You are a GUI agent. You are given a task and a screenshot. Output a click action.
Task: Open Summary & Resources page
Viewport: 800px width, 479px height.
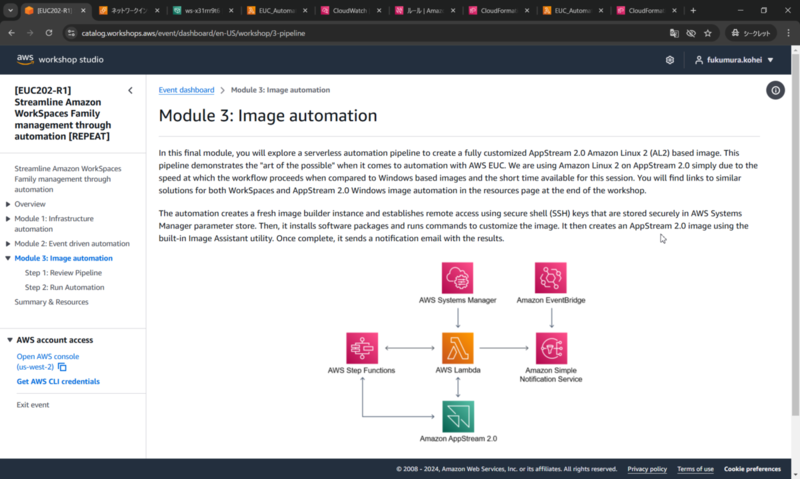51,302
